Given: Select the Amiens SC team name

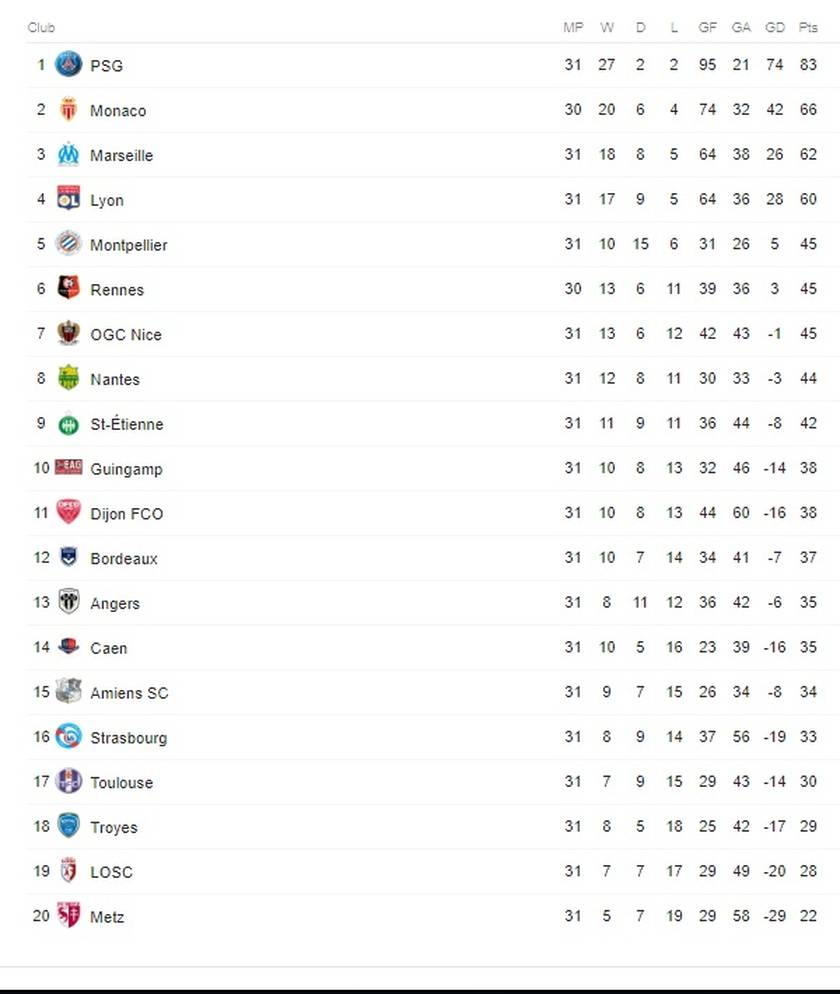Looking at the screenshot, I should pyautogui.click(x=129, y=693).
